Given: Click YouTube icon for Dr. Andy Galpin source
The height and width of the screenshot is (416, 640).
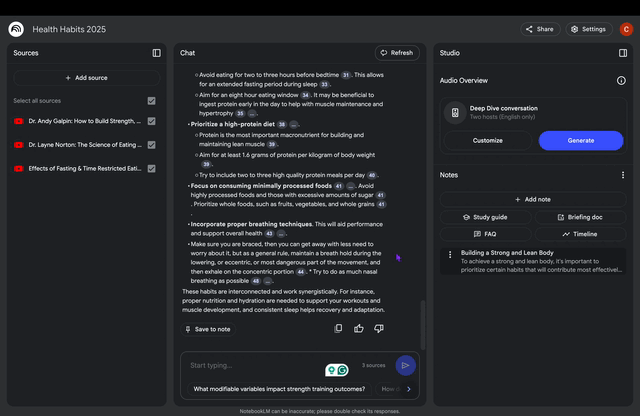Looking at the screenshot, I should pyautogui.click(x=18, y=121).
